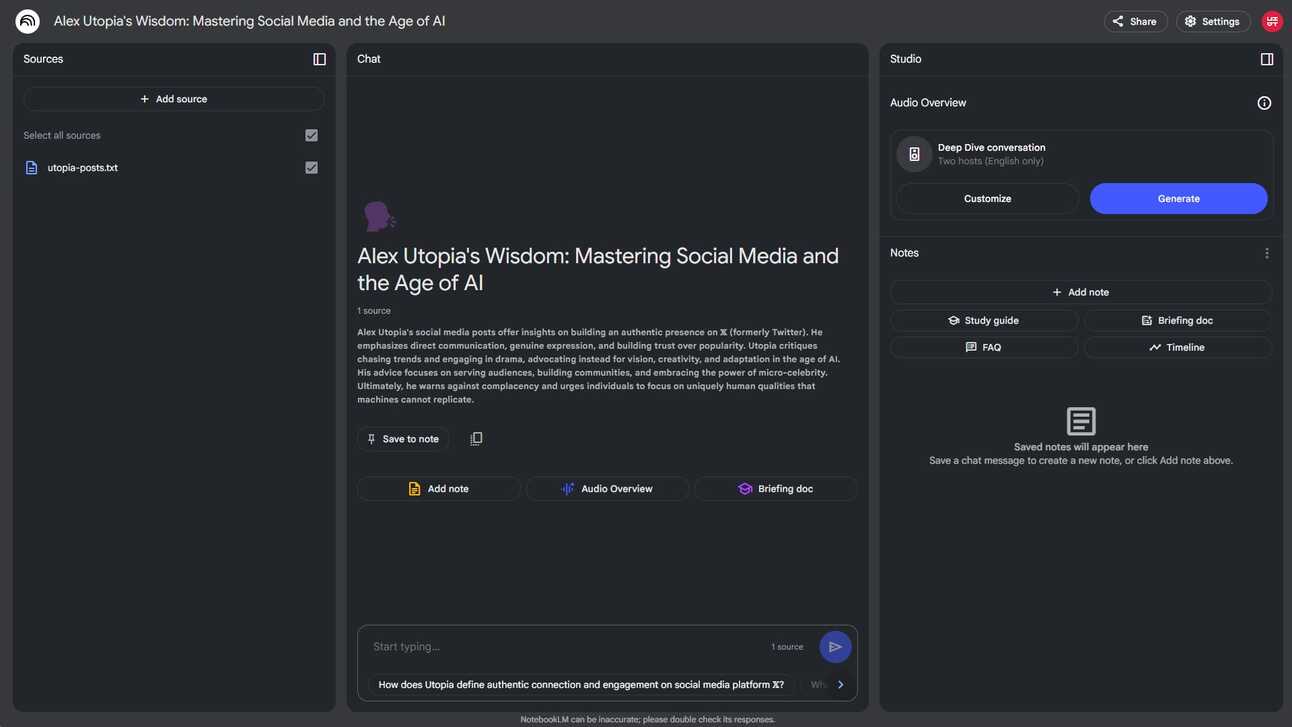Generate an FAQ note

[984, 347]
